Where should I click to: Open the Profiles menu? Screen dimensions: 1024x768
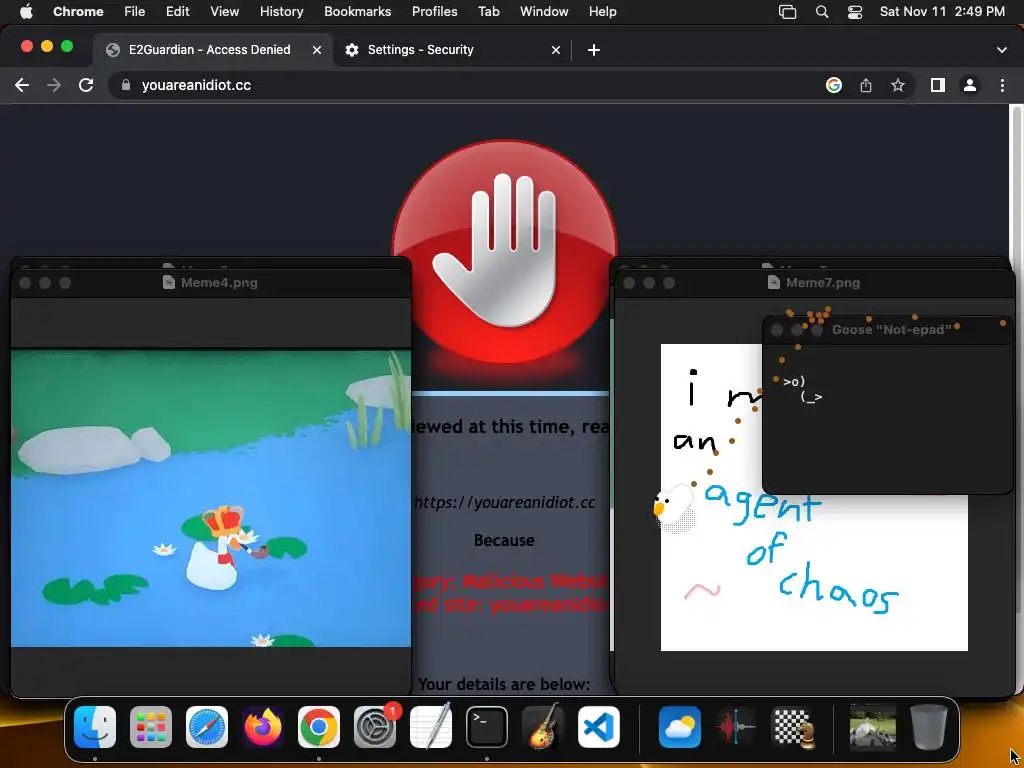434,12
